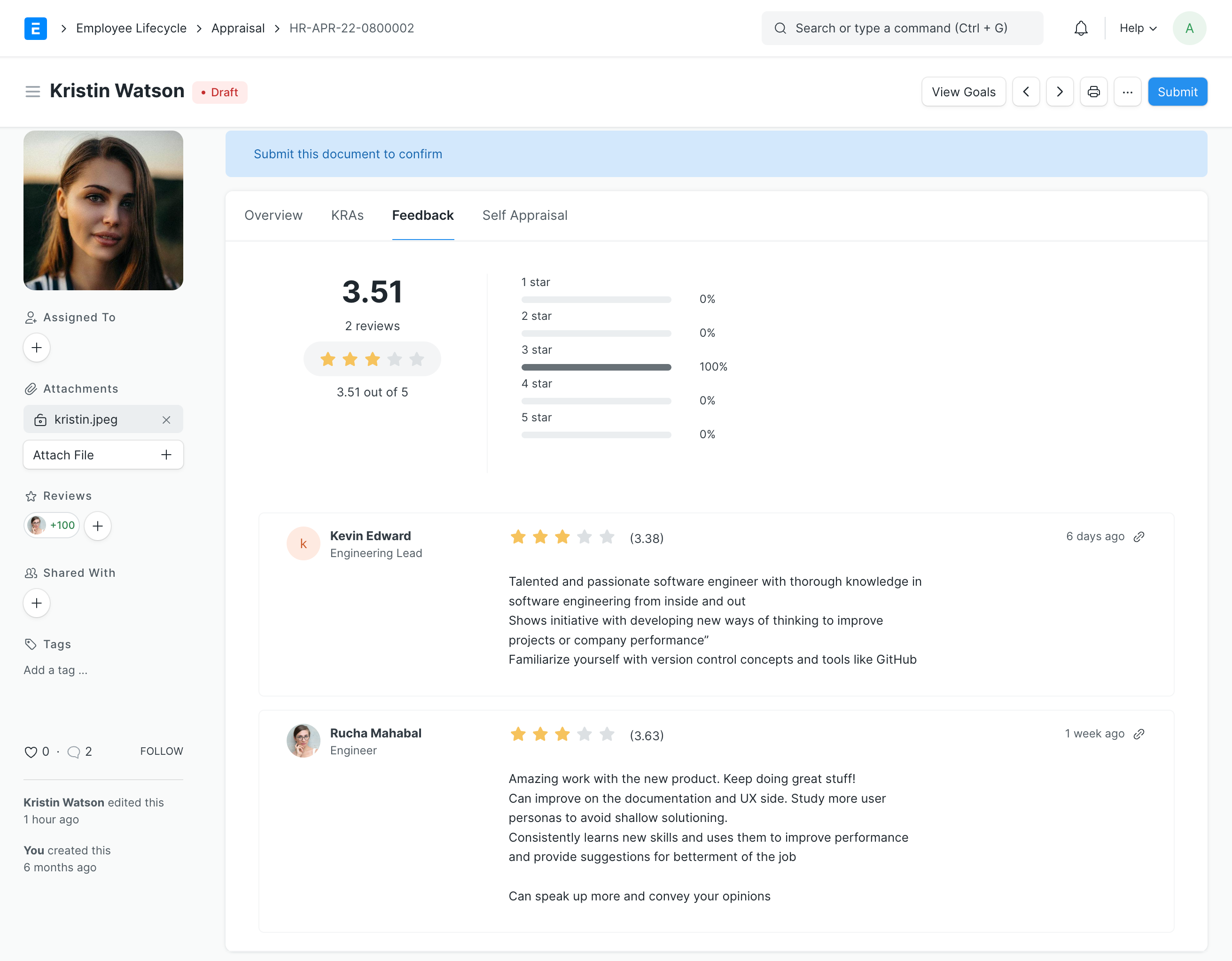The width and height of the screenshot is (1232, 961).
Task: Open the notifications bell icon
Action: (x=1080, y=28)
